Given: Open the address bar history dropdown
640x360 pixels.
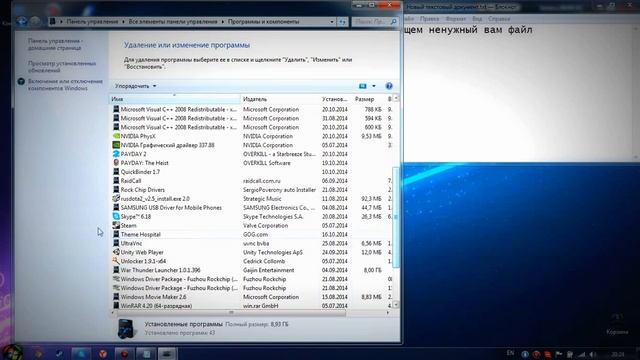Looking at the screenshot, I should [x=332, y=22].
